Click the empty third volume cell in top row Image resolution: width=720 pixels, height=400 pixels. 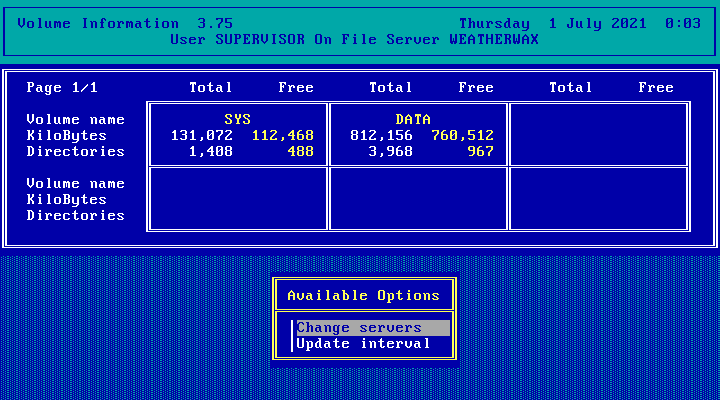click(598, 134)
